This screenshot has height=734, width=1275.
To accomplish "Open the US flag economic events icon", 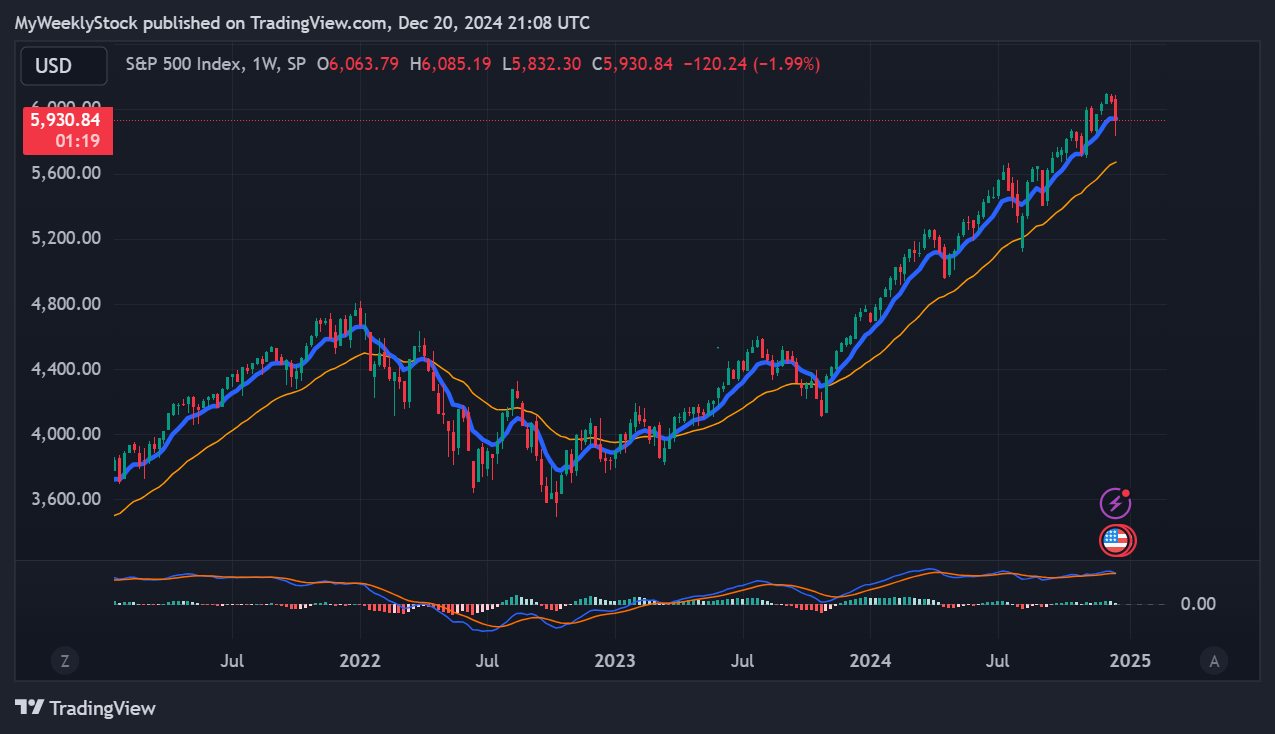I will (x=1117, y=541).
